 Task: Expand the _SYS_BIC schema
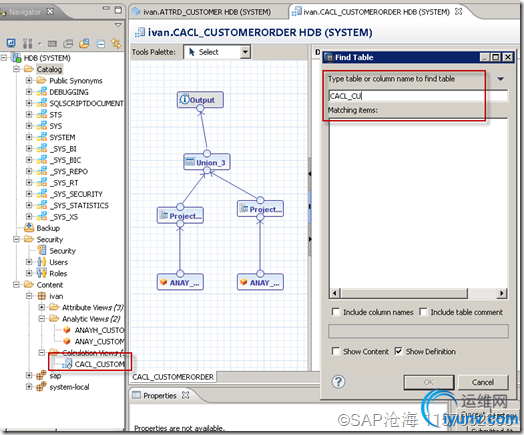[x=29, y=160]
